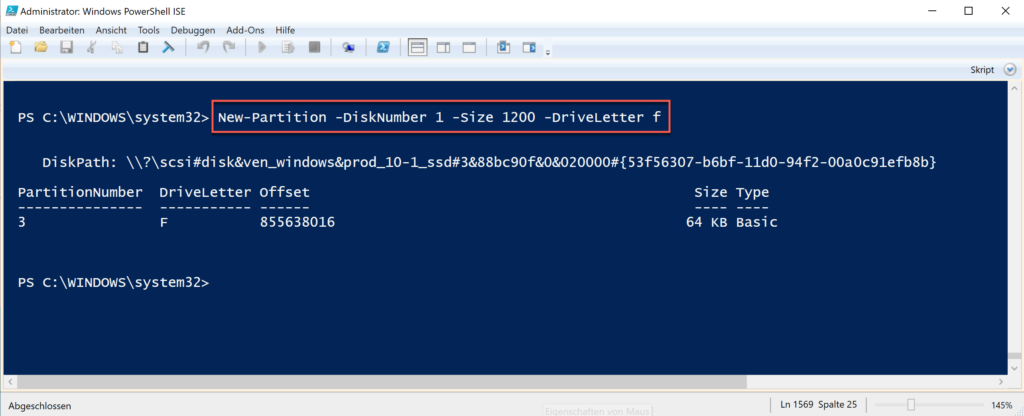Click the DiskPath output line
Viewport: 1024px width, 416px height.
point(489,162)
